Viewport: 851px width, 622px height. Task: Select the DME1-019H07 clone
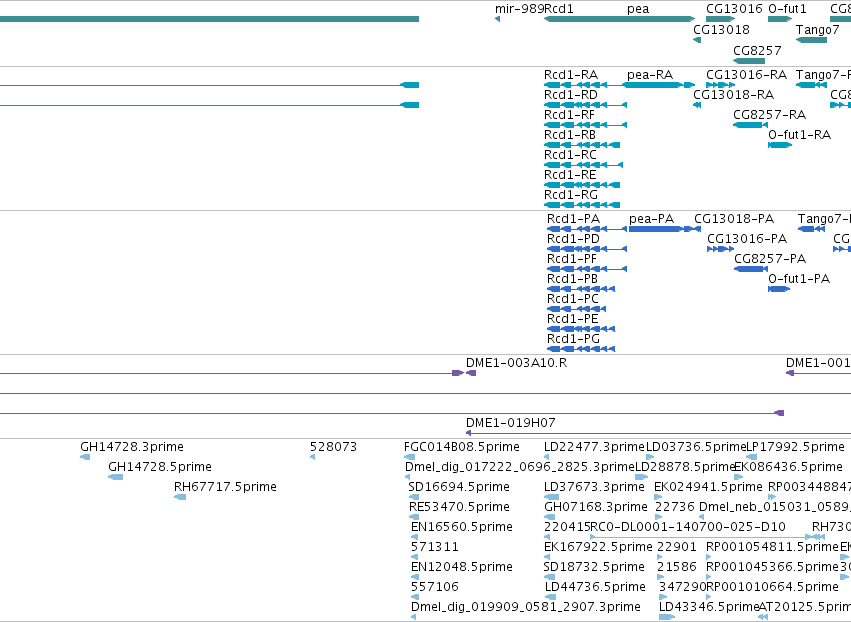pos(658,433)
